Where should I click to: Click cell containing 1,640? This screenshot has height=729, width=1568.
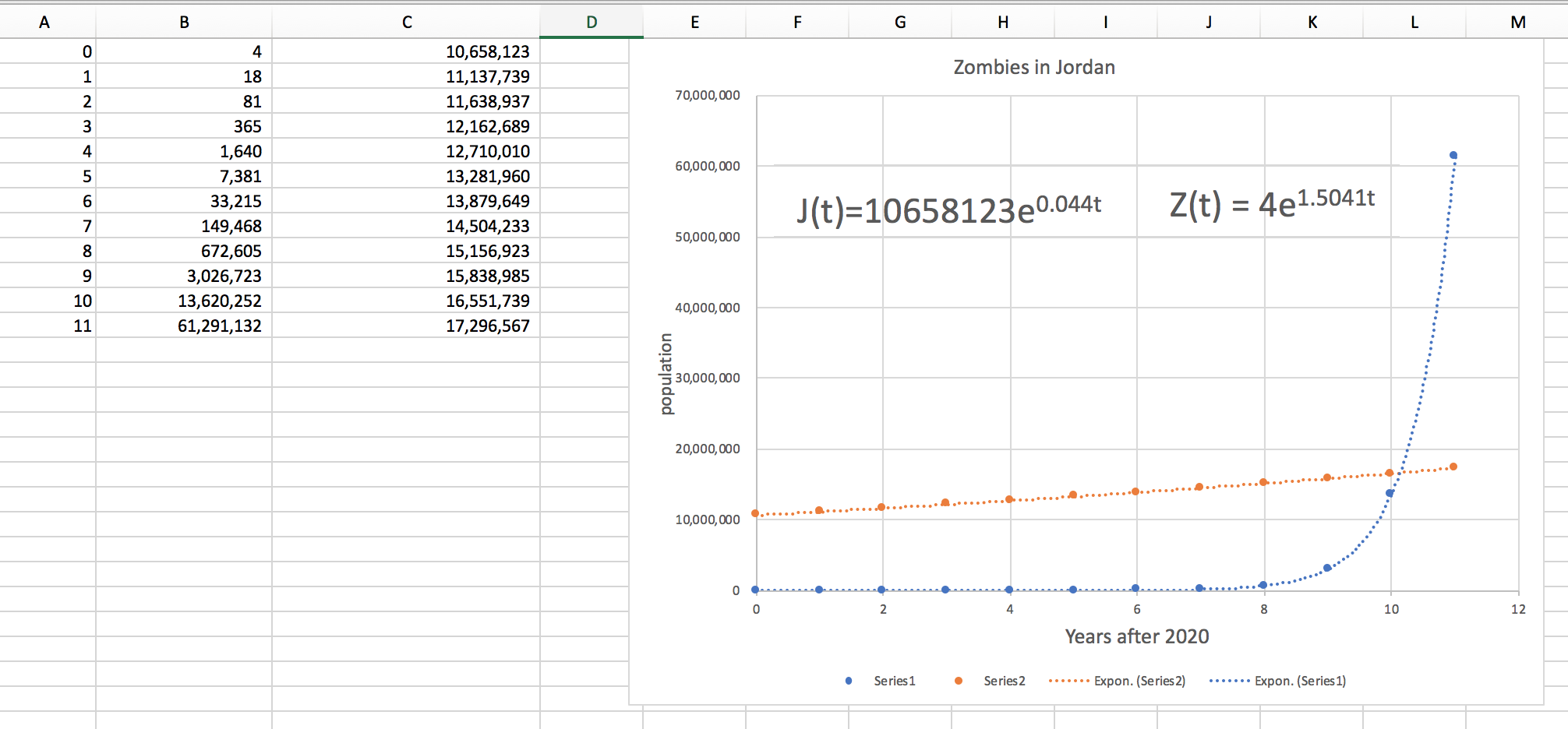tap(184, 151)
